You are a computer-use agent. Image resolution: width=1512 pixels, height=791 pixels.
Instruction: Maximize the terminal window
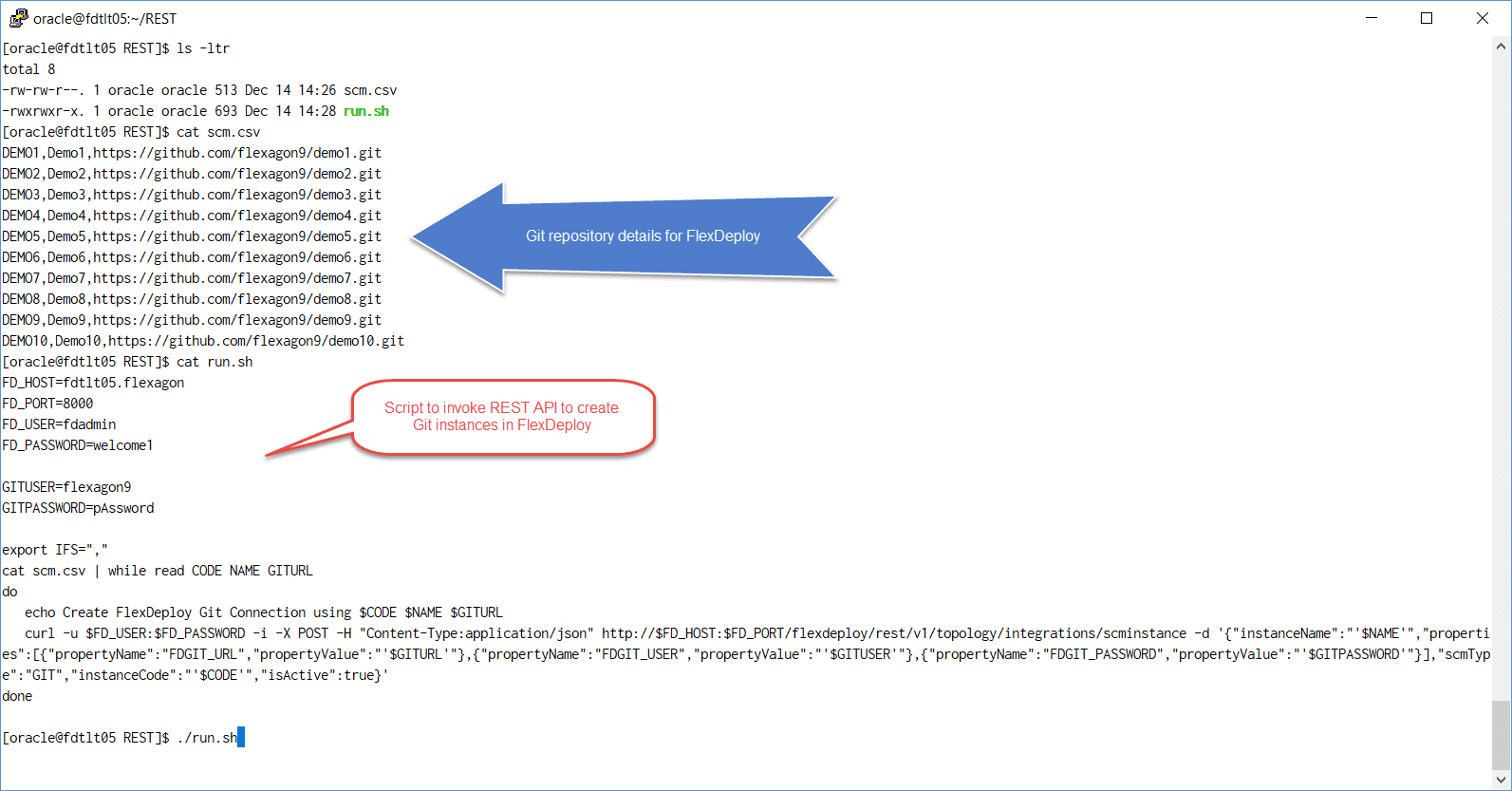1426,18
